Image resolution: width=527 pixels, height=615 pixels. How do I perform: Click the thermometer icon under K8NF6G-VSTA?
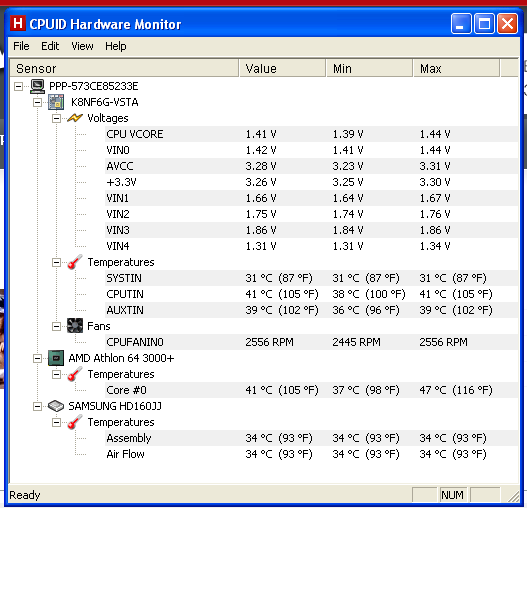pyautogui.click(x=75, y=262)
